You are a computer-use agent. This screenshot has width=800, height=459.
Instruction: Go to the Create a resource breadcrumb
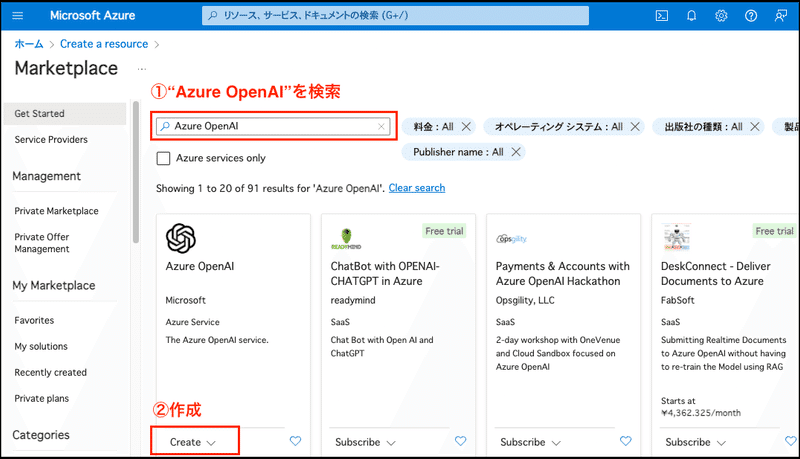tap(104, 44)
